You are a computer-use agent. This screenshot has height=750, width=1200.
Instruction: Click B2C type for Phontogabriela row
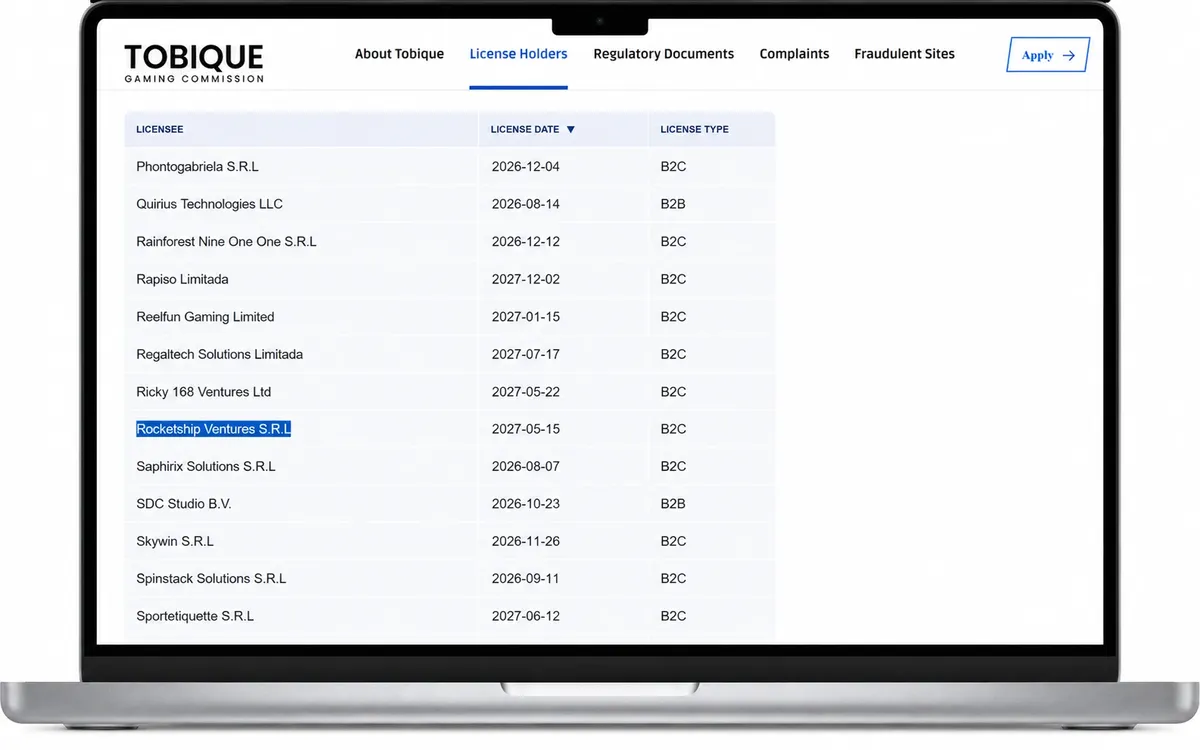(673, 167)
